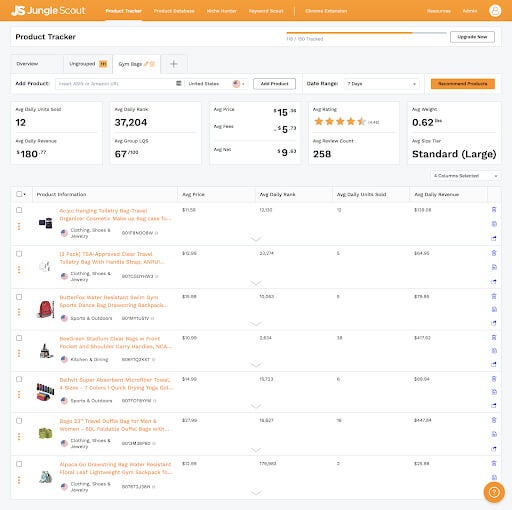Click external link icon for TSA-Approved Clear Travel row
Viewport: 512px width, 510px height.
pyautogui.click(x=494, y=282)
